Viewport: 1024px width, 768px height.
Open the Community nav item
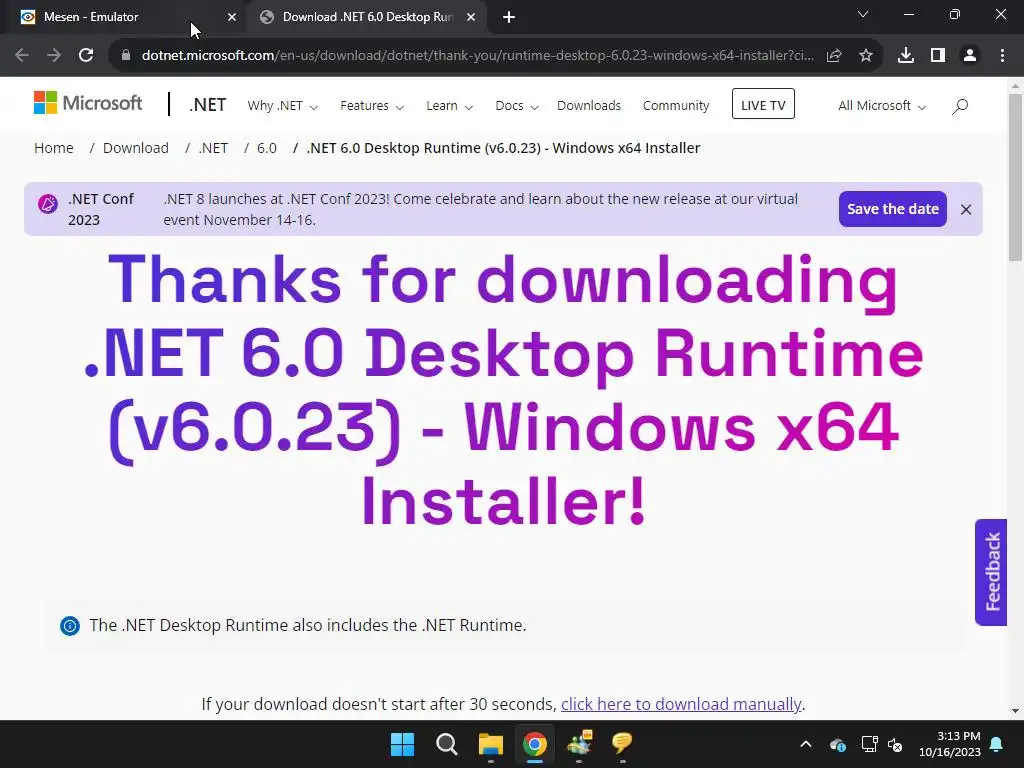pos(675,106)
